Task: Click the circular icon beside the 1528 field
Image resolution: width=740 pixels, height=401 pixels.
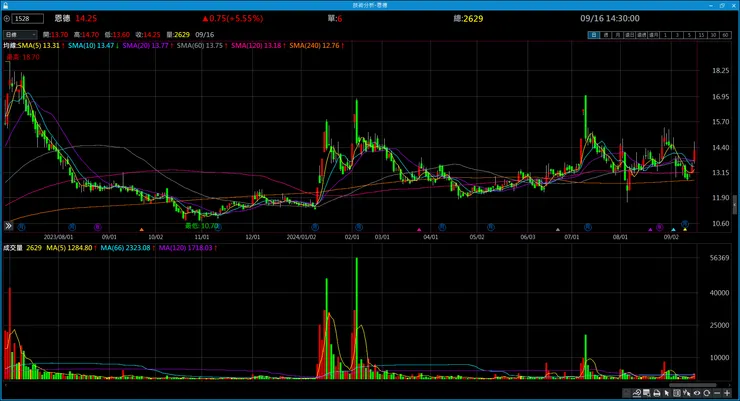Action: tap(7, 18)
